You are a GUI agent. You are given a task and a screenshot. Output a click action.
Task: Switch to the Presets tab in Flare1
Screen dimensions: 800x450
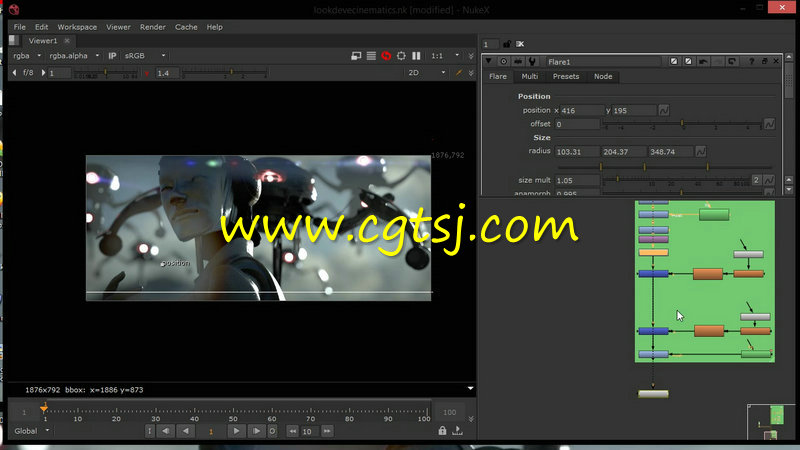pos(566,77)
